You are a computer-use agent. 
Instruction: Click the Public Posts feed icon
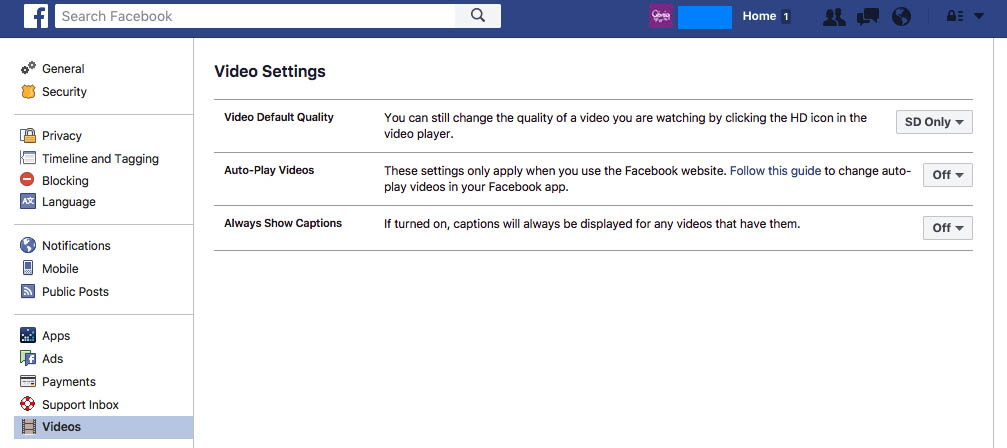28,291
